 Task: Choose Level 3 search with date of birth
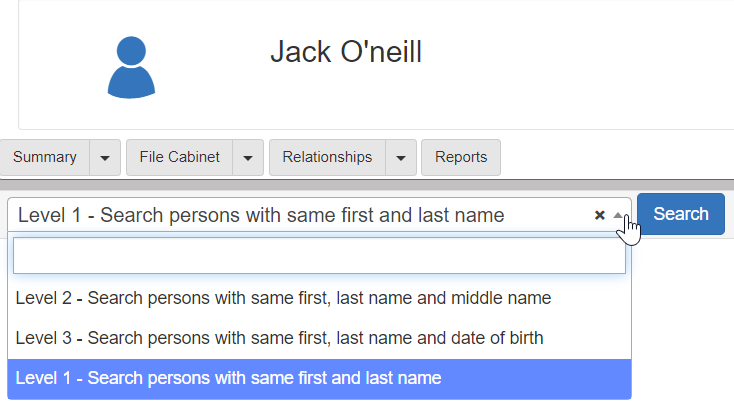point(280,338)
